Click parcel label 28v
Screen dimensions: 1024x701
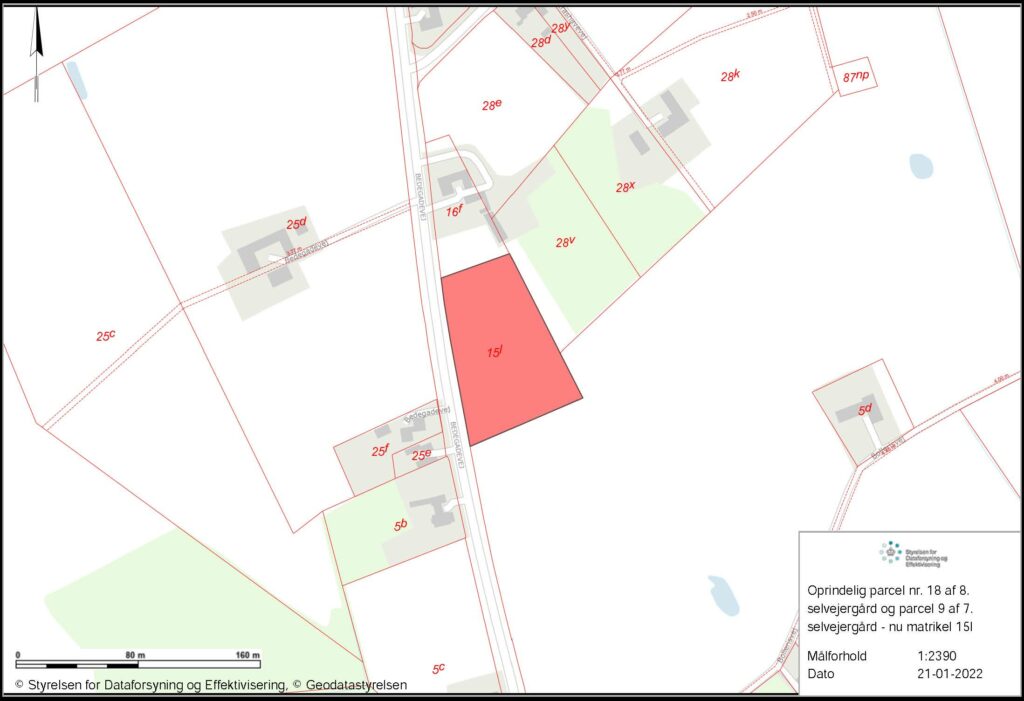[x=565, y=242]
